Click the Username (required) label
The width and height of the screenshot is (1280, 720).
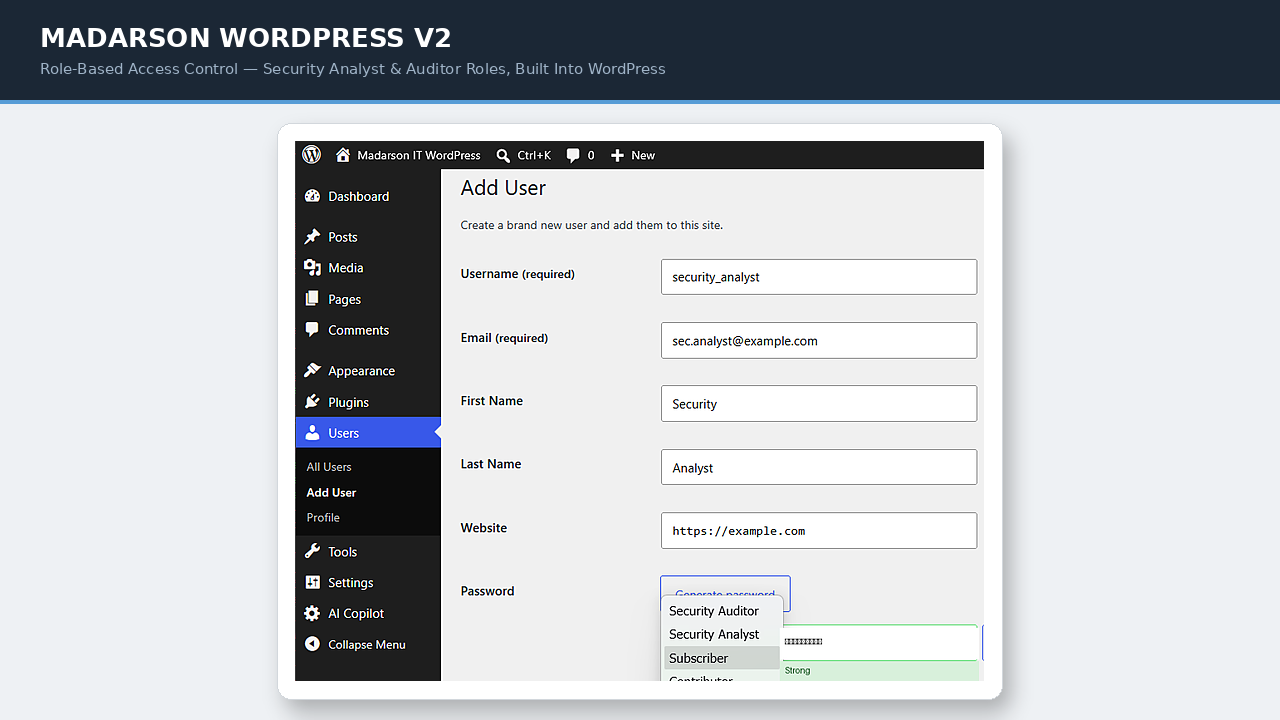517,274
